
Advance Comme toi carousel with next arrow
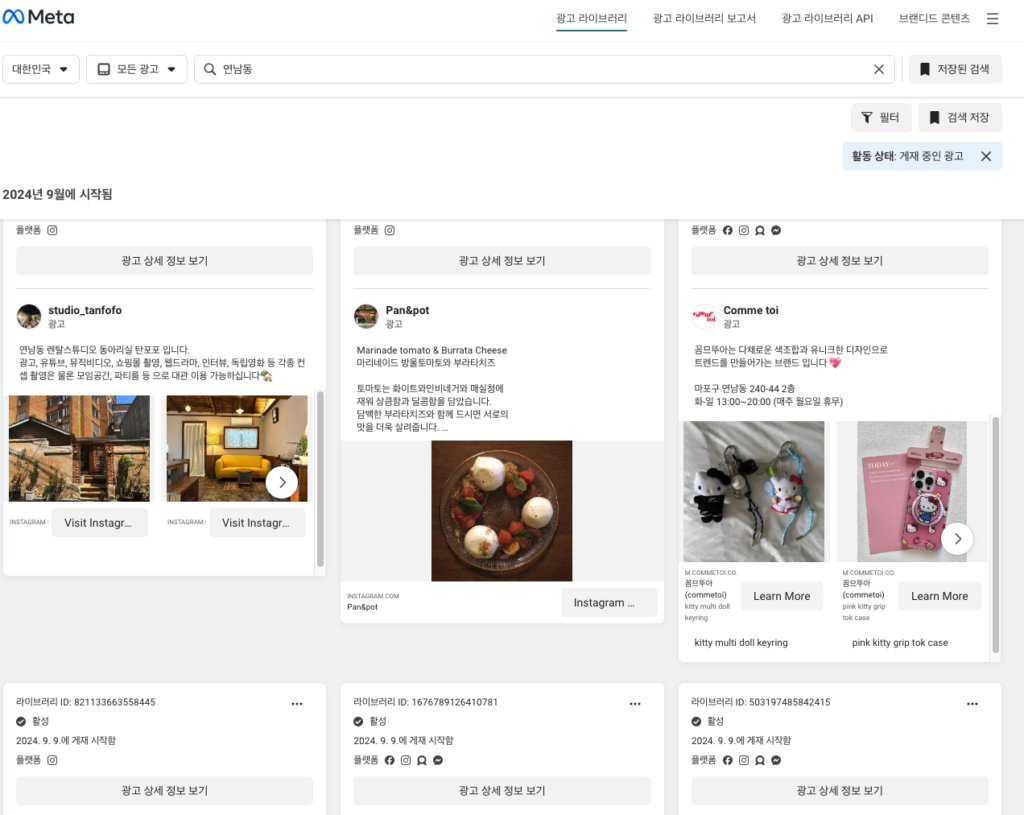pos(957,539)
